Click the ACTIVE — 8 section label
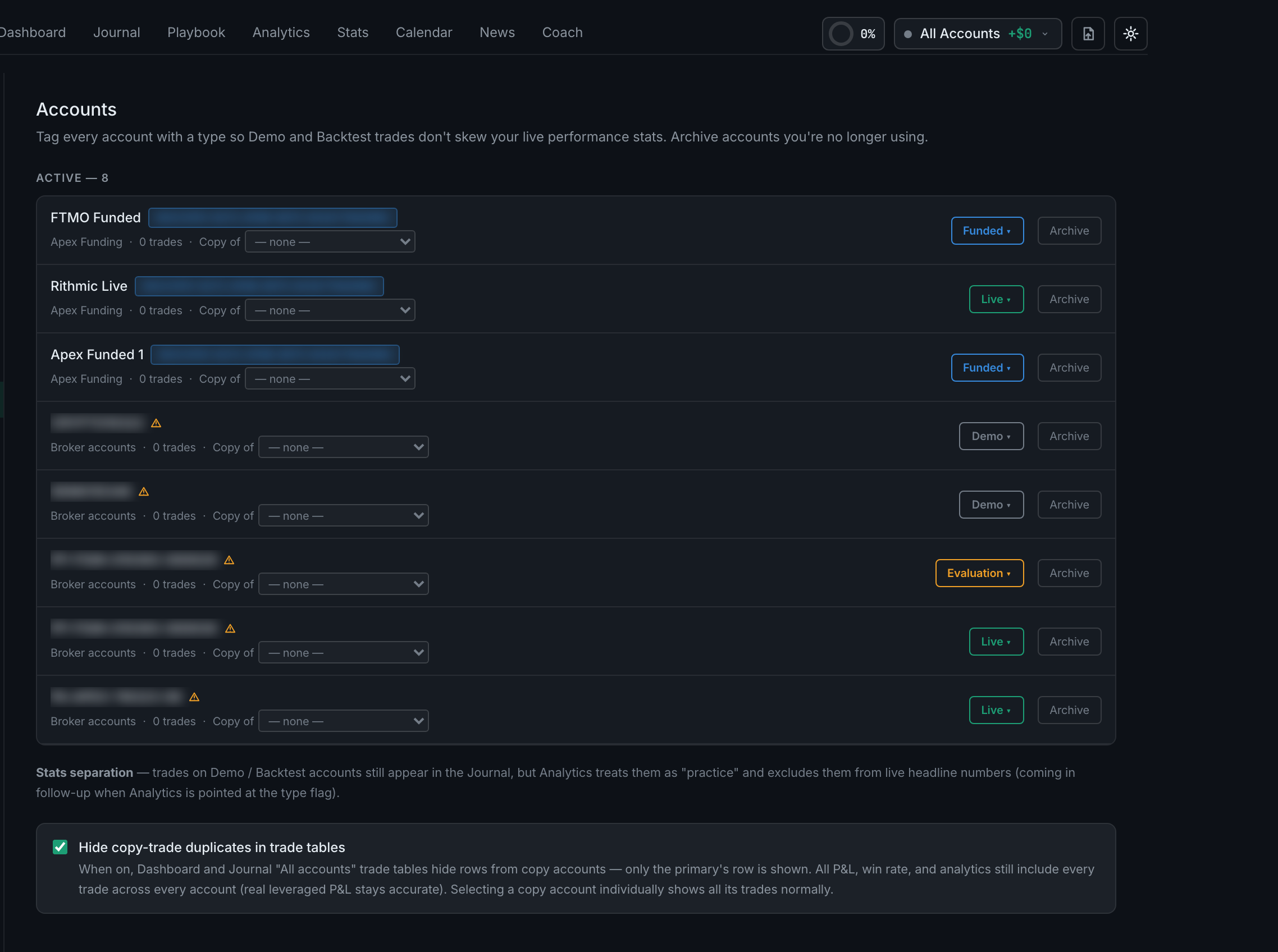Screen dimensions: 1278x952 [x=72, y=178]
